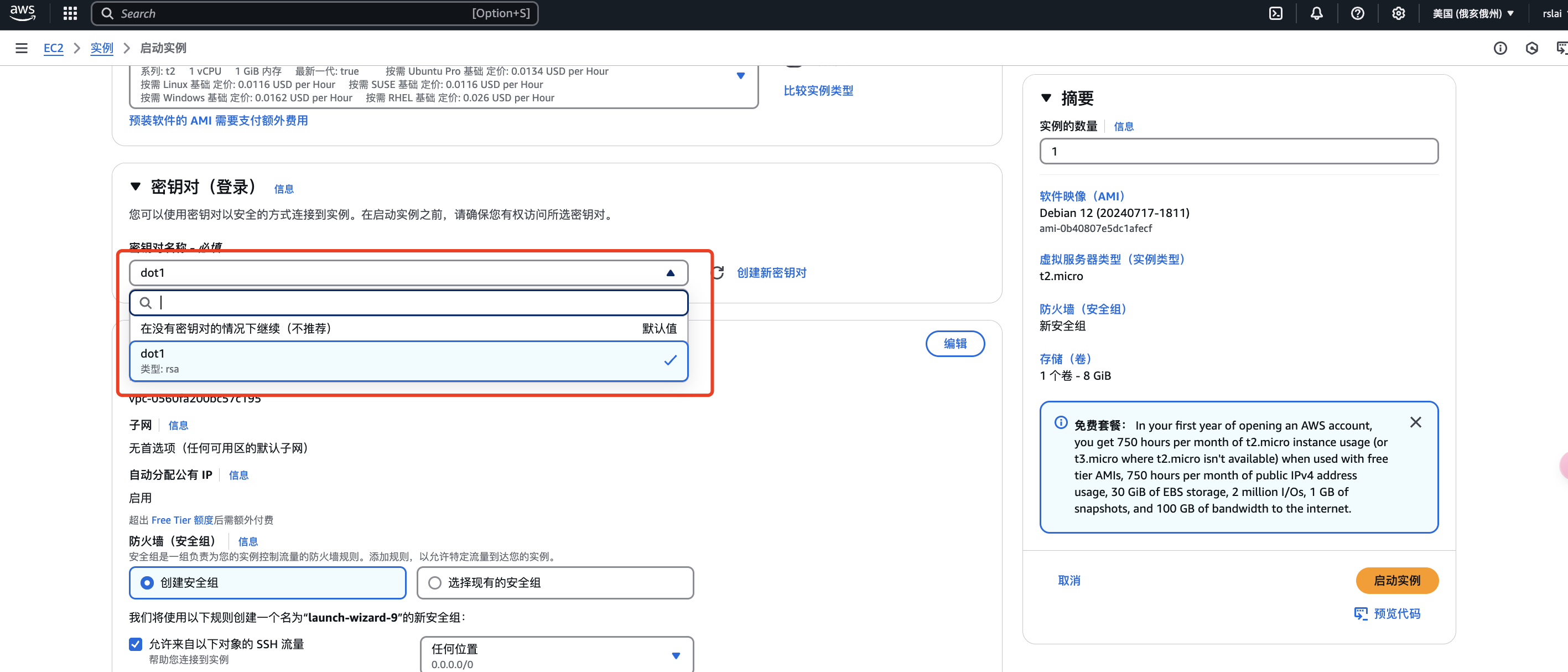1568x672 pixels.
Task: Uncheck the allow SSH traffic checkbox
Action: (x=136, y=644)
